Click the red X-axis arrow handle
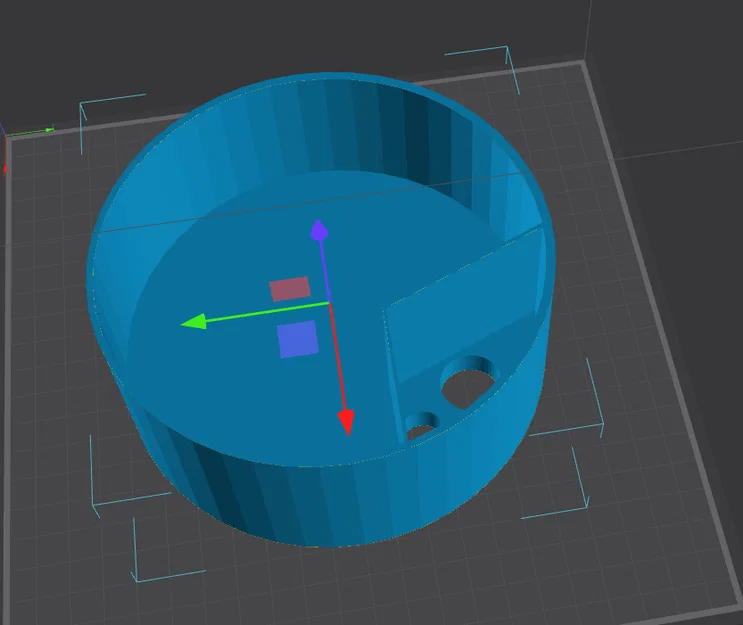743x625 pixels. [x=346, y=422]
